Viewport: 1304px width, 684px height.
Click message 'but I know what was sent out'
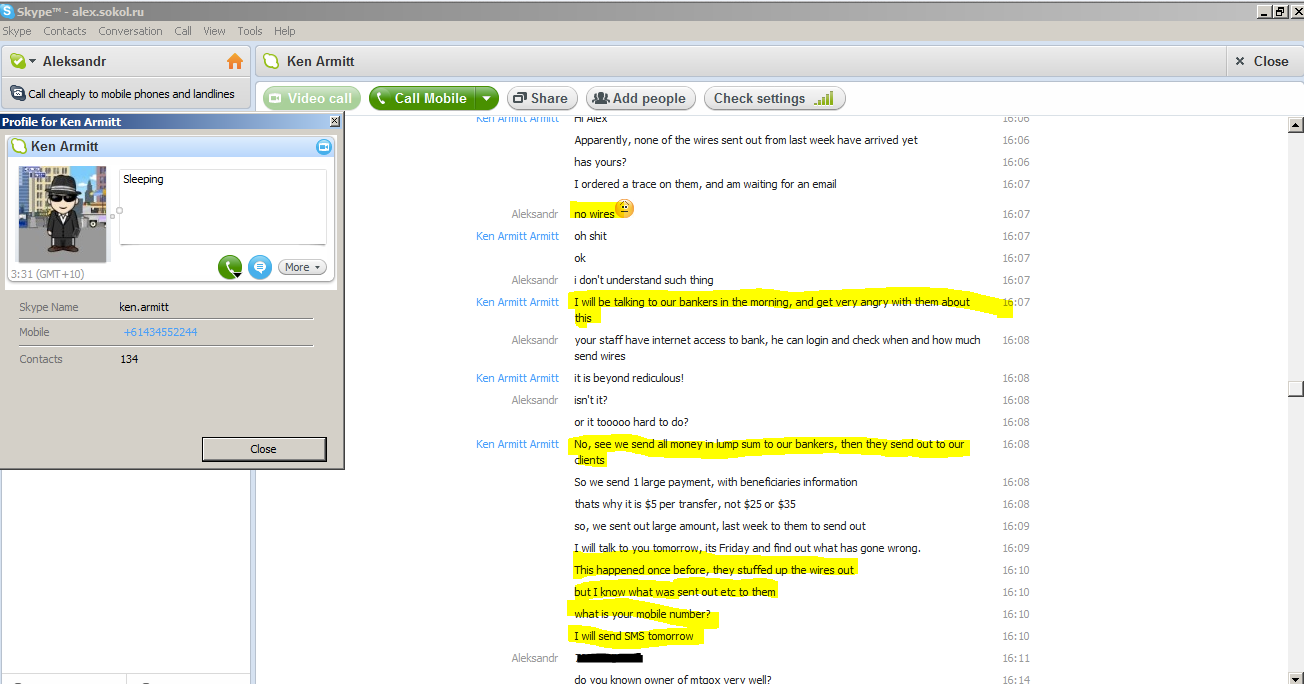click(x=674, y=592)
